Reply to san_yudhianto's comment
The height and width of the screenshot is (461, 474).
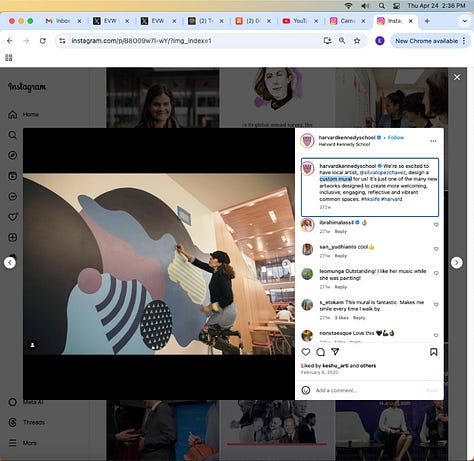pyautogui.click(x=341, y=256)
